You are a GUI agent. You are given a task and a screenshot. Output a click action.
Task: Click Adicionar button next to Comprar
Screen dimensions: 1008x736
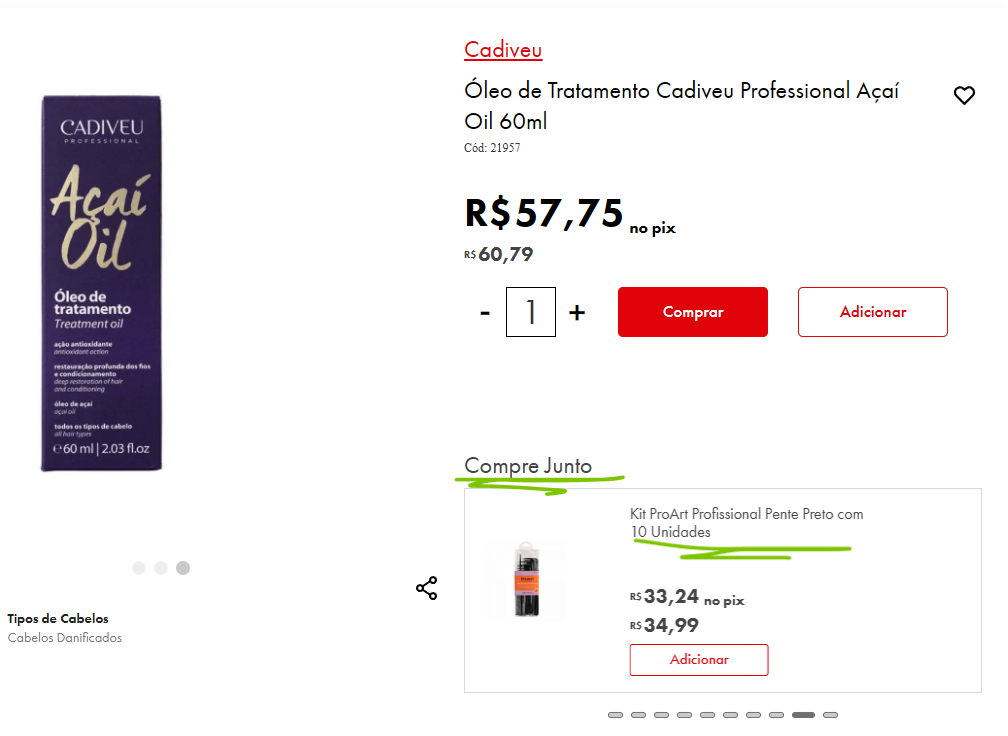click(x=872, y=312)
